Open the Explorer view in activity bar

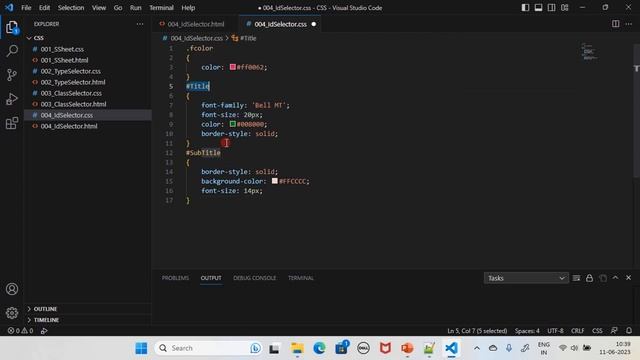tap(12, 27)
